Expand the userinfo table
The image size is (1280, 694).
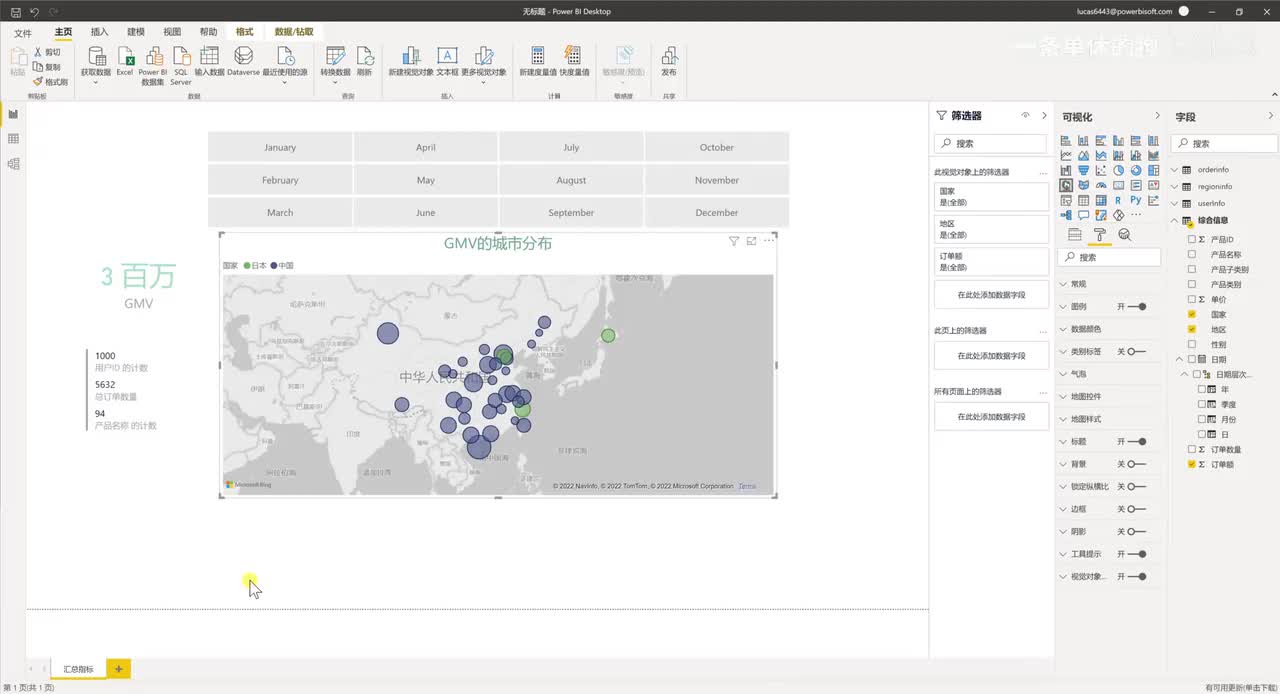click(1175, 203)
